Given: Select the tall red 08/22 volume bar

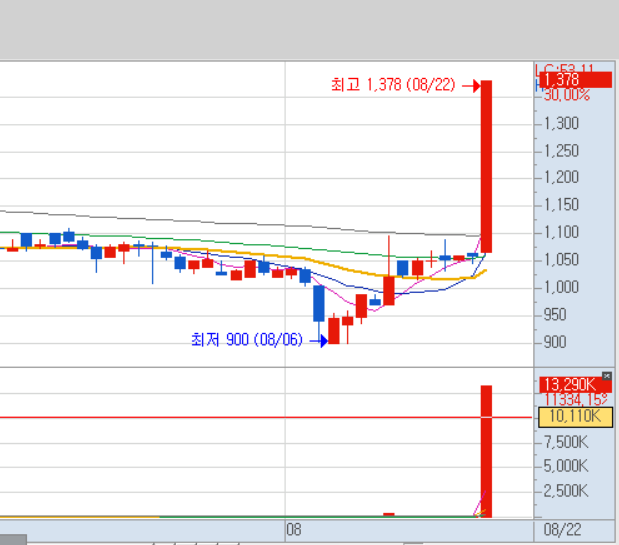Looking at the screenshot, I should (x=486, y=451).
